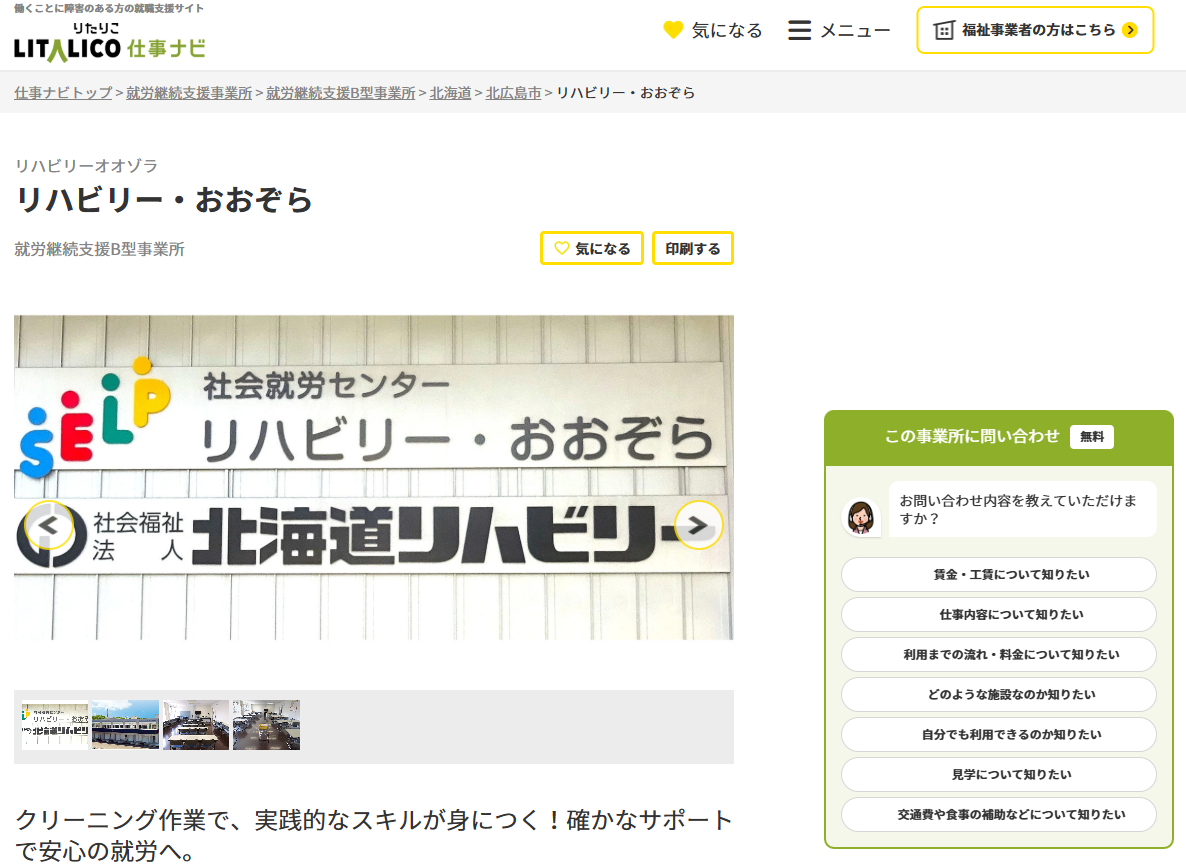Viewport: 1186px width, 864px height.
Task: Click この事業所に問い合わせ header text
Action: pyautogui.click(x=972, y=437)
